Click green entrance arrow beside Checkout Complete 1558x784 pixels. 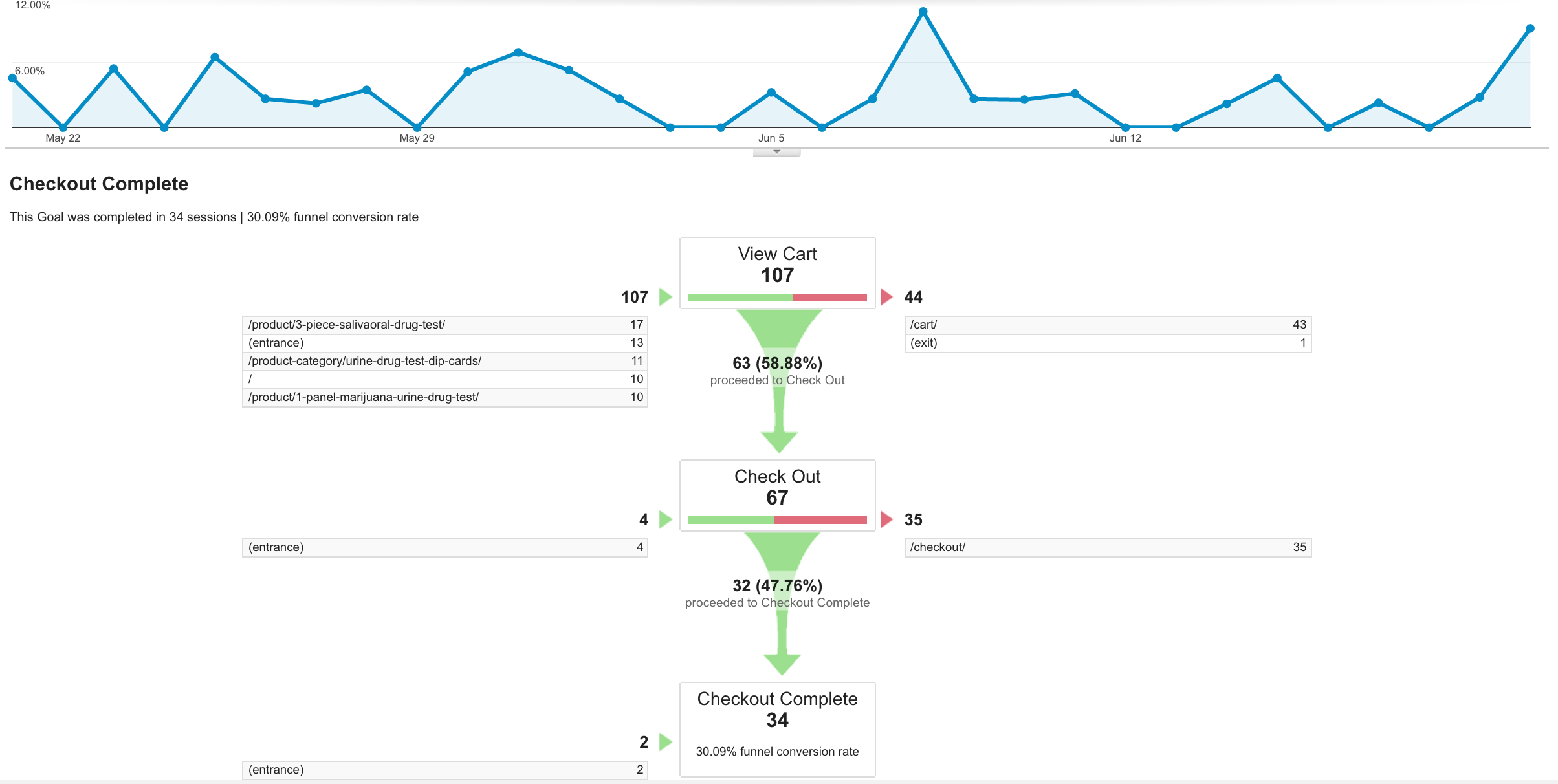665,742
